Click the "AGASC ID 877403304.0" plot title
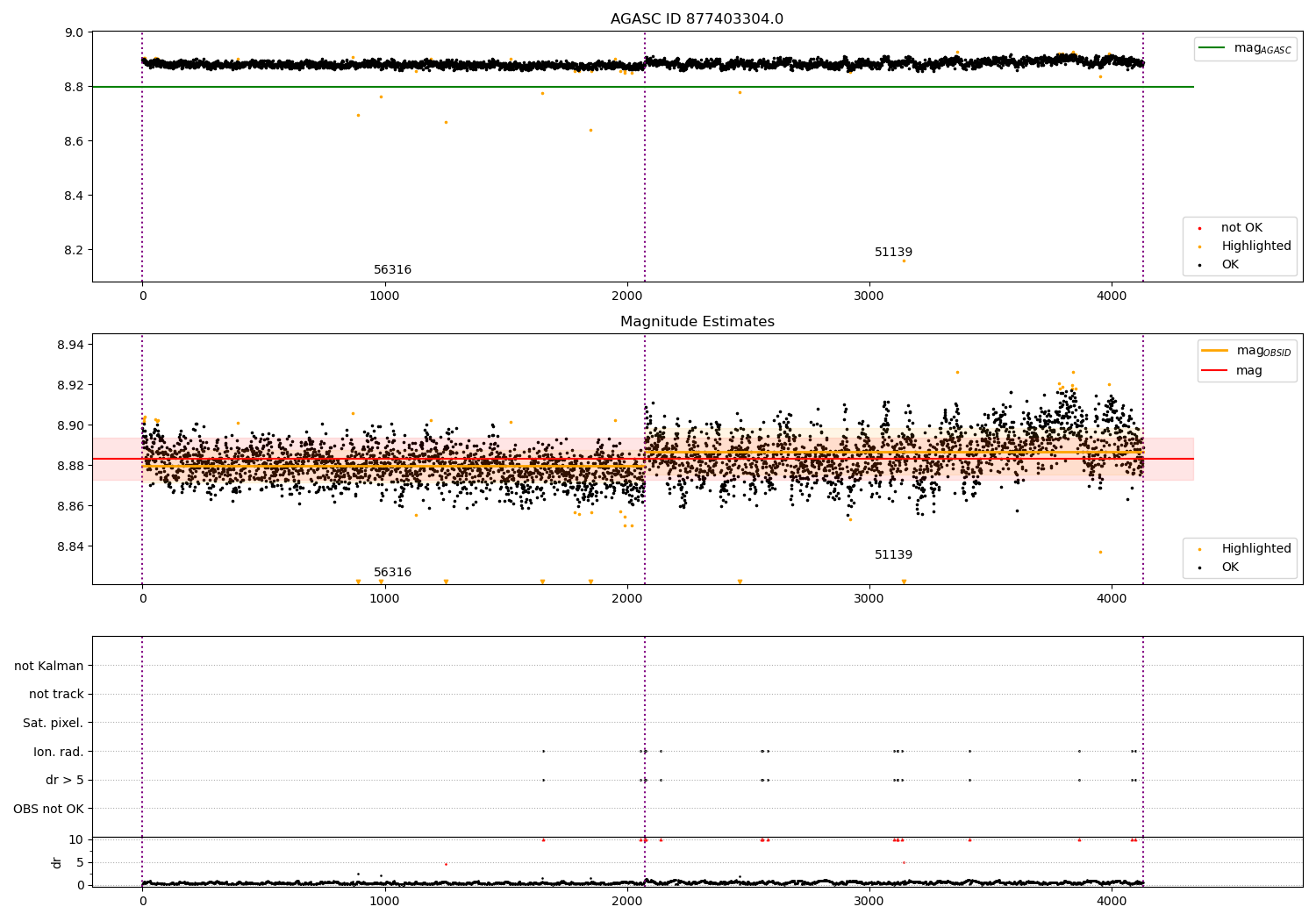Viewport: 1316px width, 921px height. click(x=697, y=19)
